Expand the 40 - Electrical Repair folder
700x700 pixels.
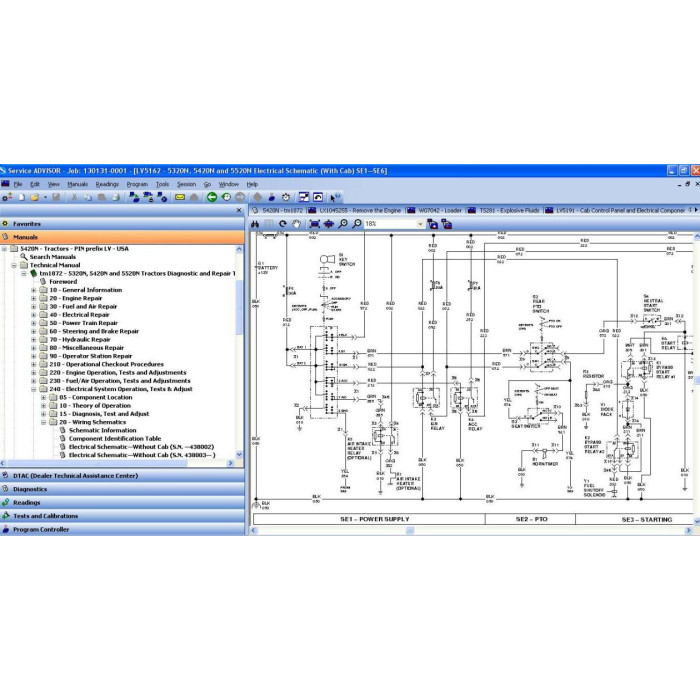tap(33, 315)
